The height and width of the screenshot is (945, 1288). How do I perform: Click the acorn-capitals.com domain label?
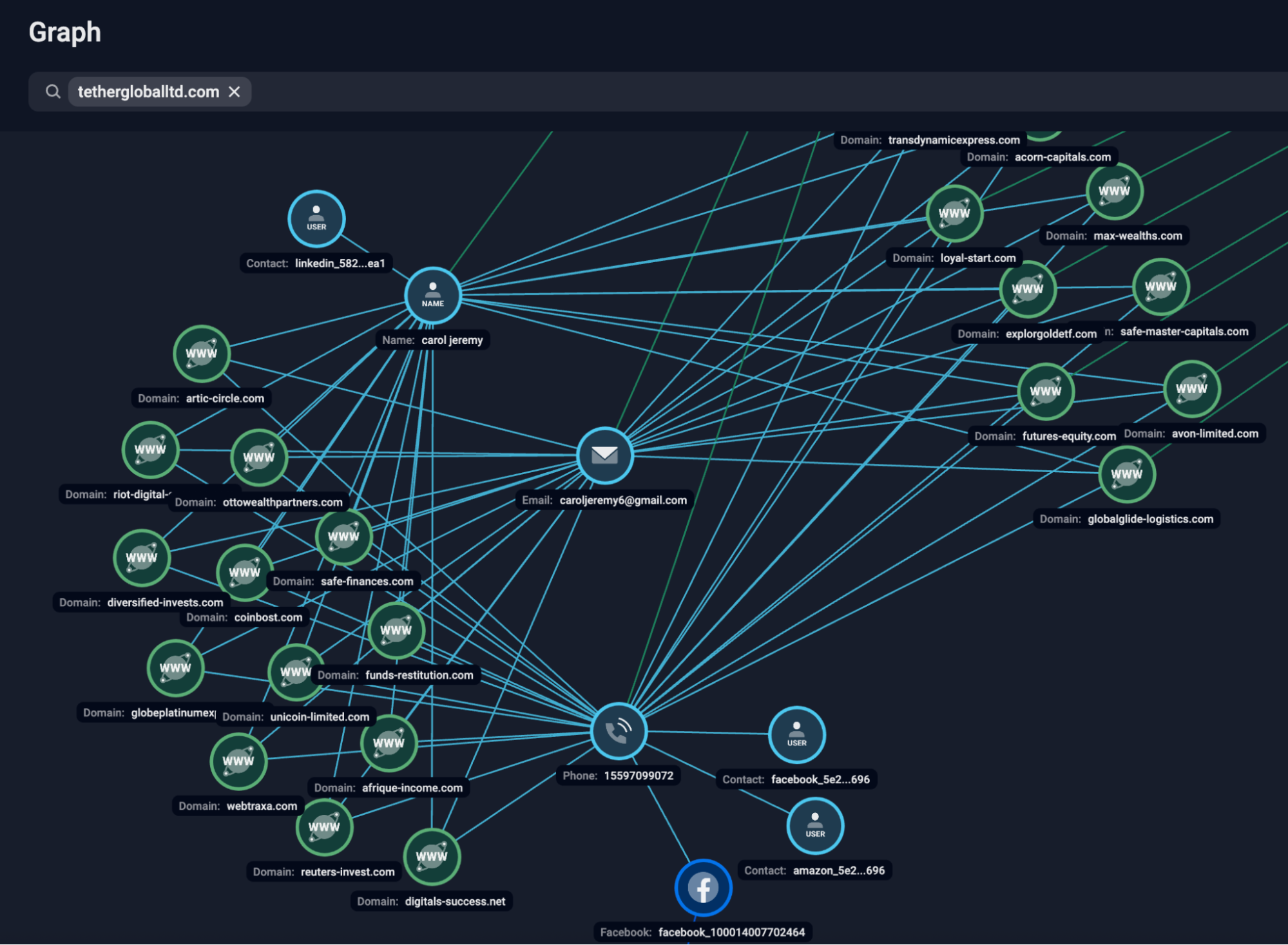pyautogui.click(x=1039, y=157)
